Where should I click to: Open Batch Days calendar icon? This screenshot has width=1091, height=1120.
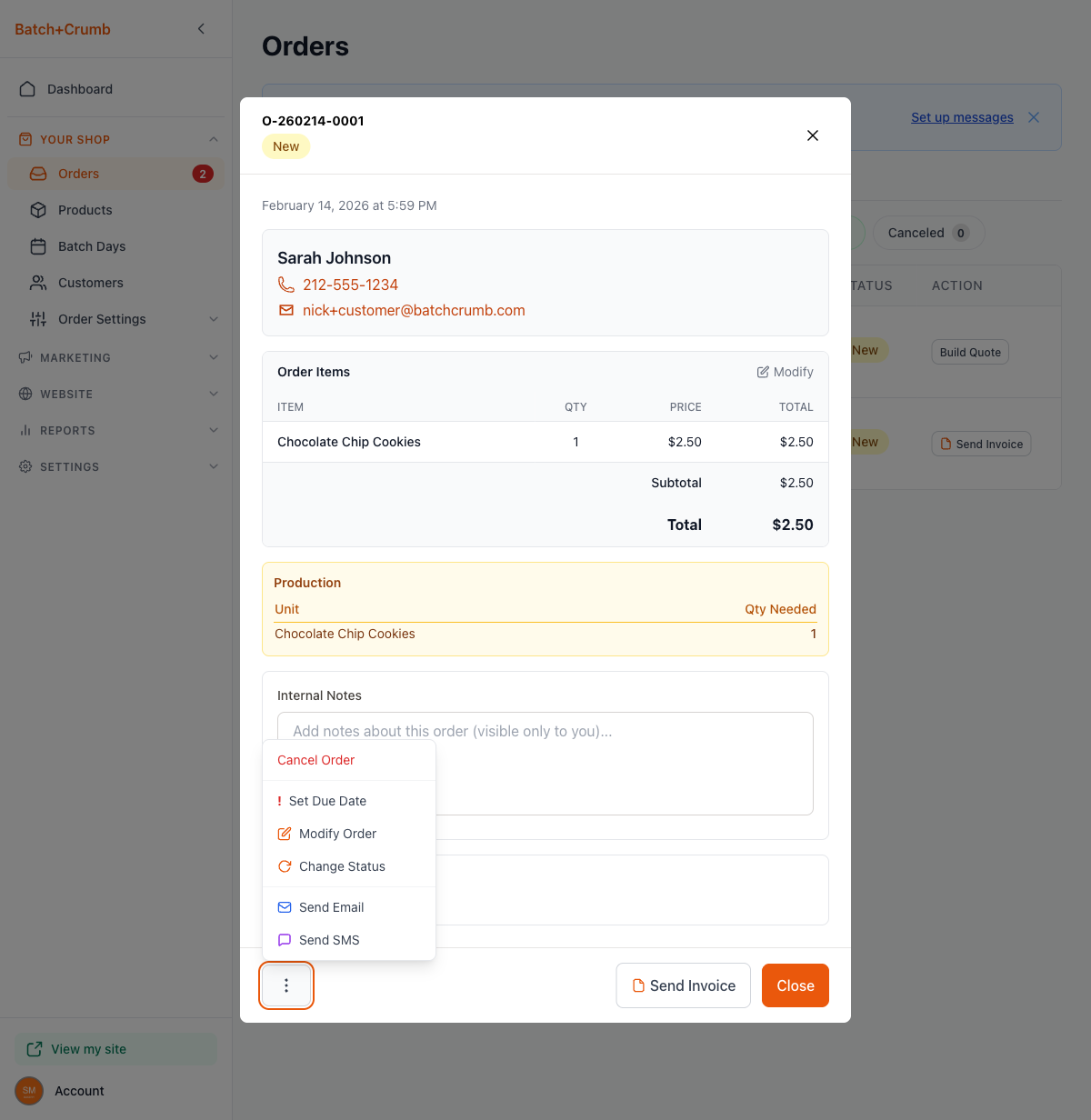pyautogui.click(x=38, y=246)
